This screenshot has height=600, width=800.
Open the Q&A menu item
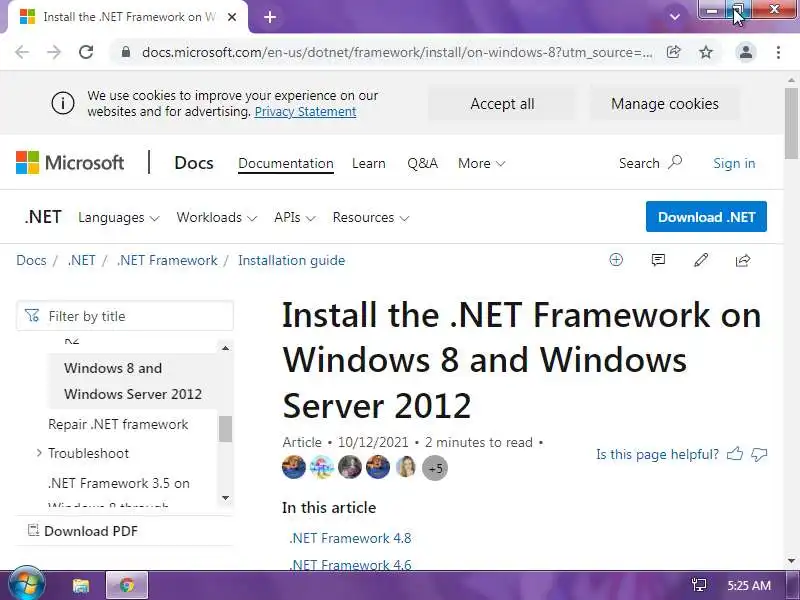click(422, 163)
